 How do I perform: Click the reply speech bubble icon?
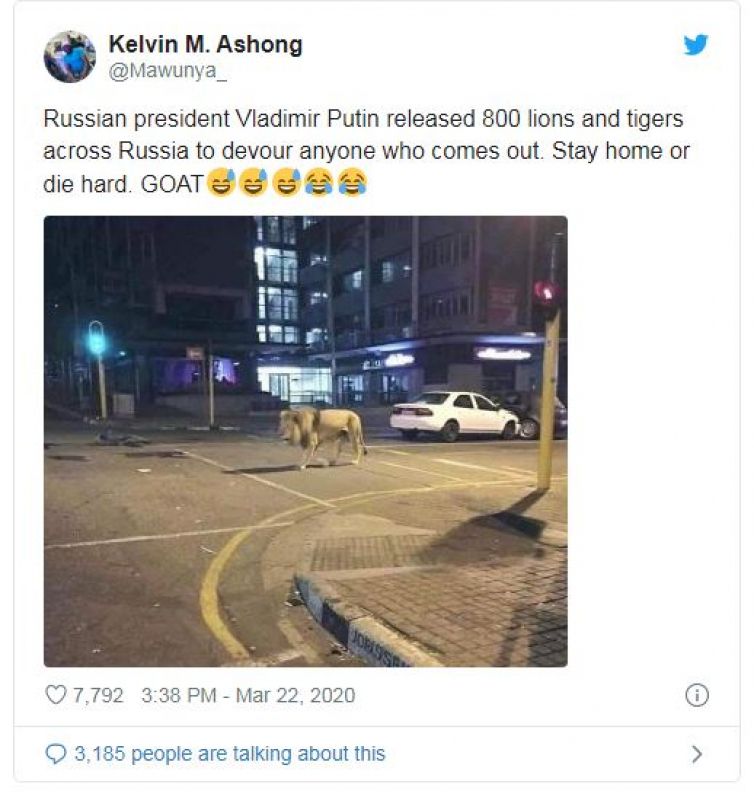tap(56, 754)
